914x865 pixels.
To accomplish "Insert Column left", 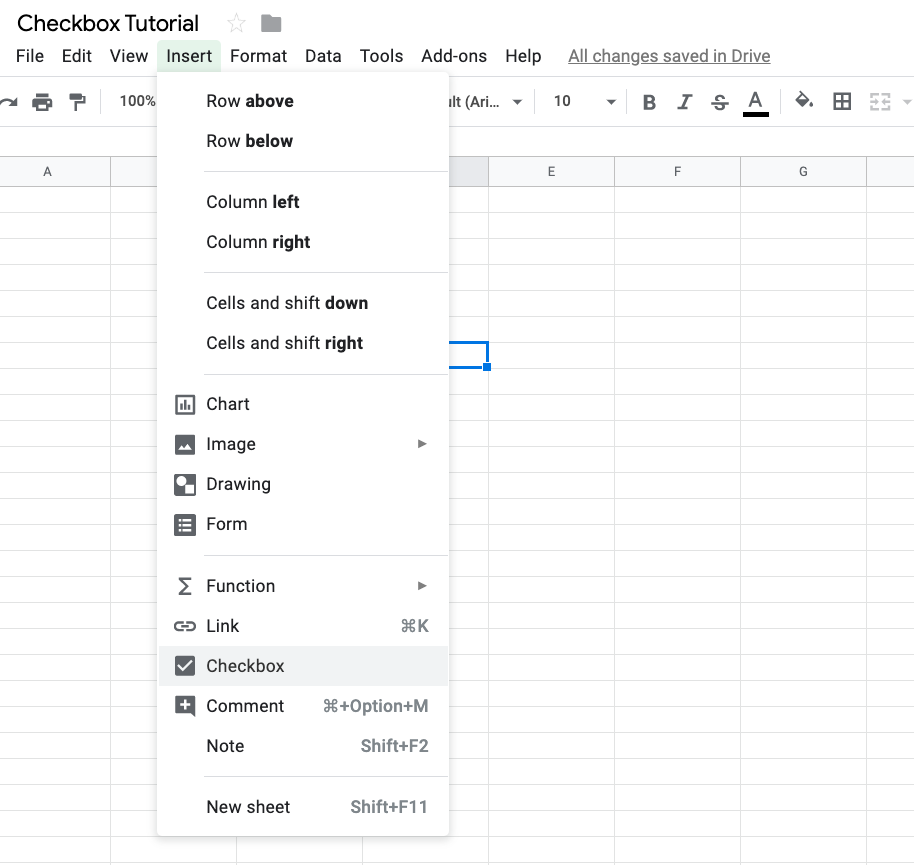I will [x=303, y=202].
